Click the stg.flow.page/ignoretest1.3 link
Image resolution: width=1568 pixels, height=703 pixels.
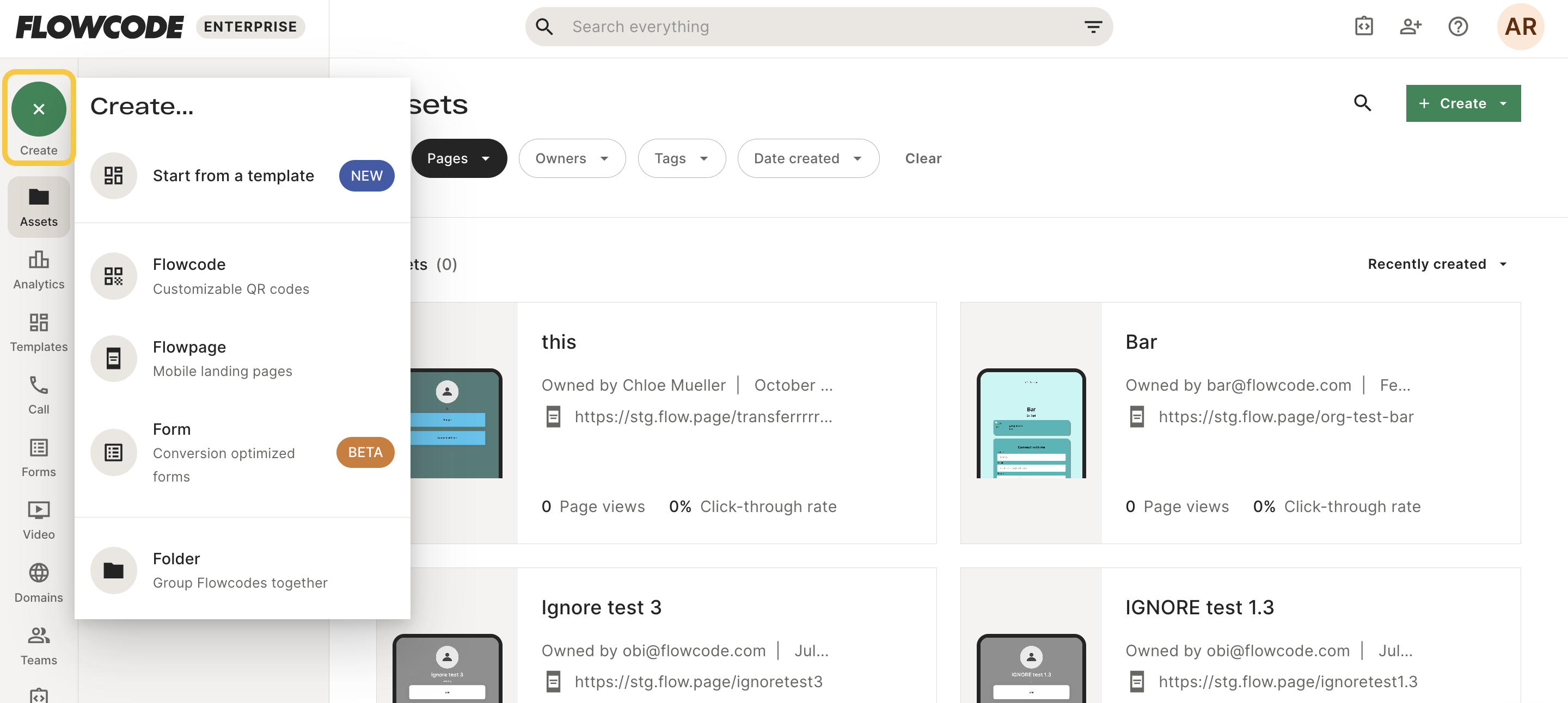tap(1288, 681)
